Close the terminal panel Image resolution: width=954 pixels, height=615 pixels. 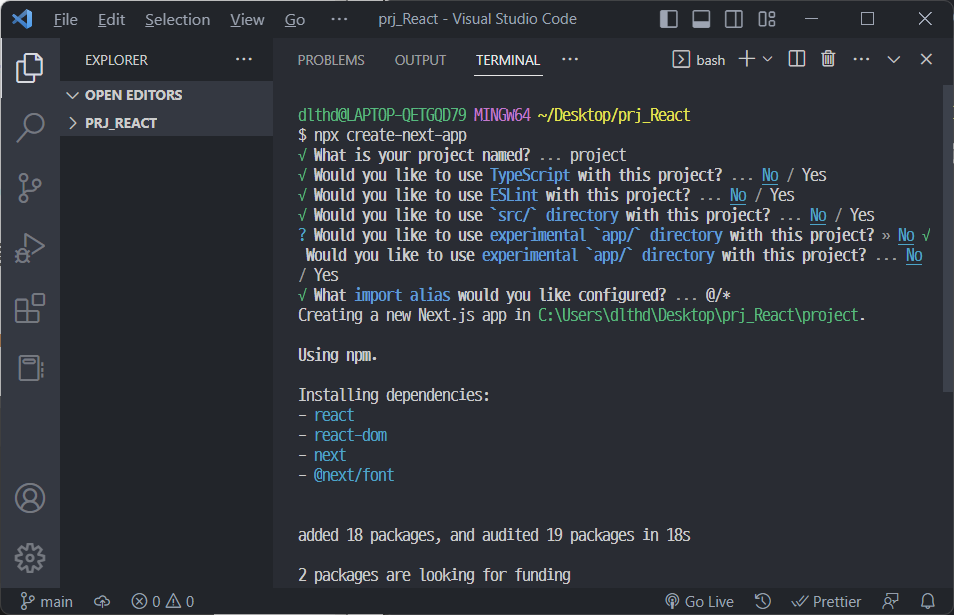926,59
